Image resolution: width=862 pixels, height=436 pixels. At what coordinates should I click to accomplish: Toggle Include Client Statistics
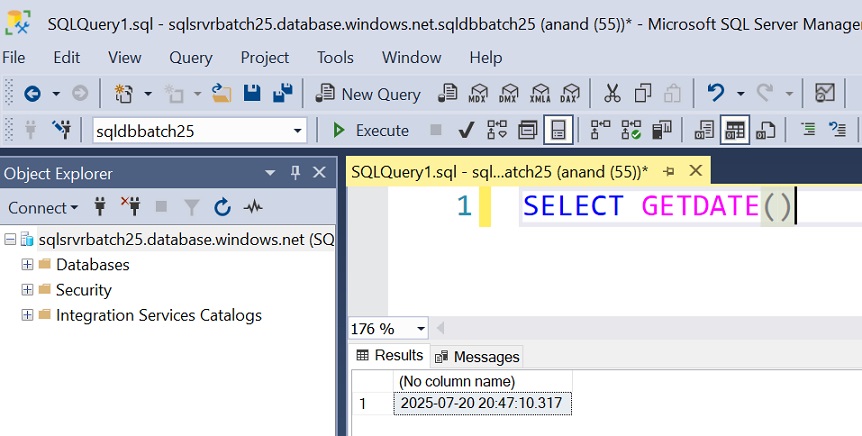pyautogui.click(x=661, y=130)
